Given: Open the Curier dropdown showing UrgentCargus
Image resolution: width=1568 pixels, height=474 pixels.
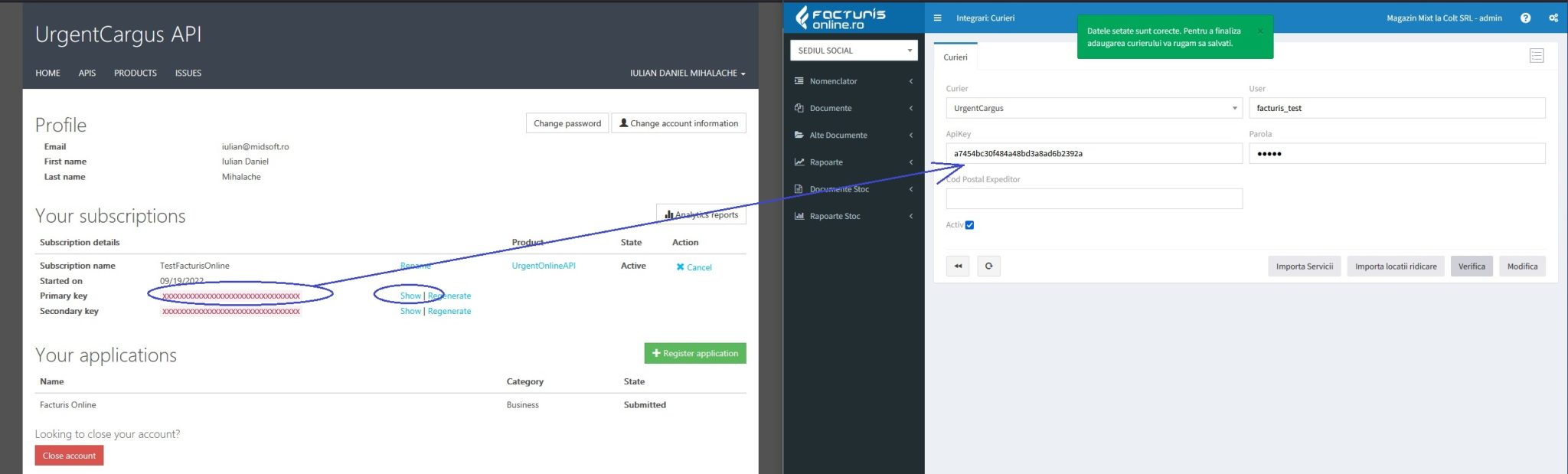Looking at the screenshot, I should click(x=1094, y=108).
